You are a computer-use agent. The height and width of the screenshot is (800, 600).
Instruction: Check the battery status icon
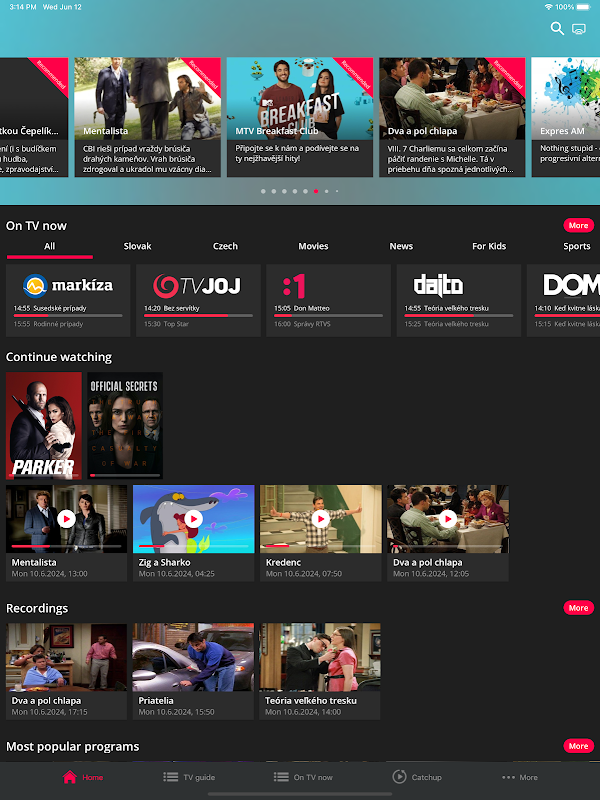(584, 7)
